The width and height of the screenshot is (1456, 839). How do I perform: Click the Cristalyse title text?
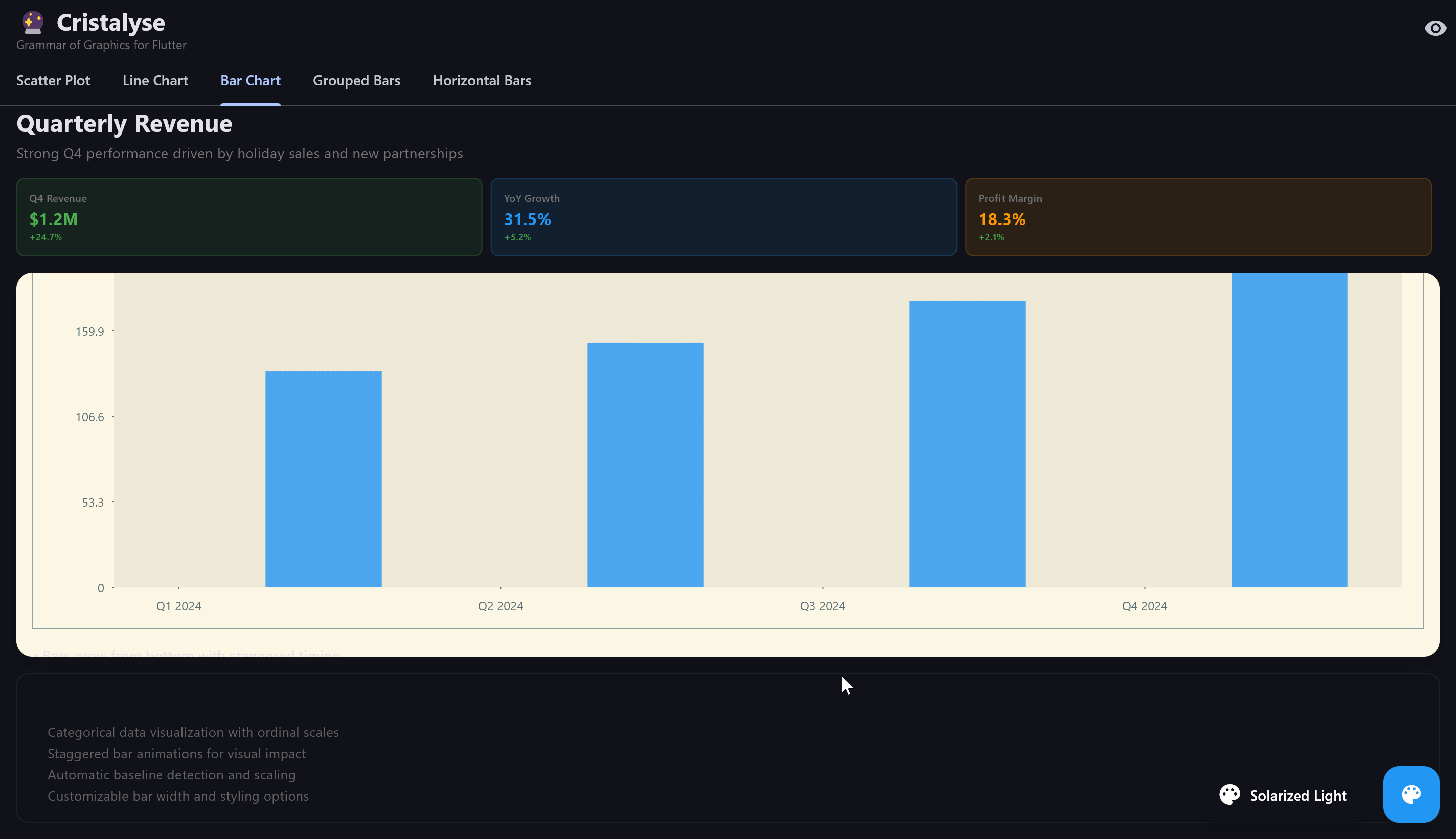point(111,22)
